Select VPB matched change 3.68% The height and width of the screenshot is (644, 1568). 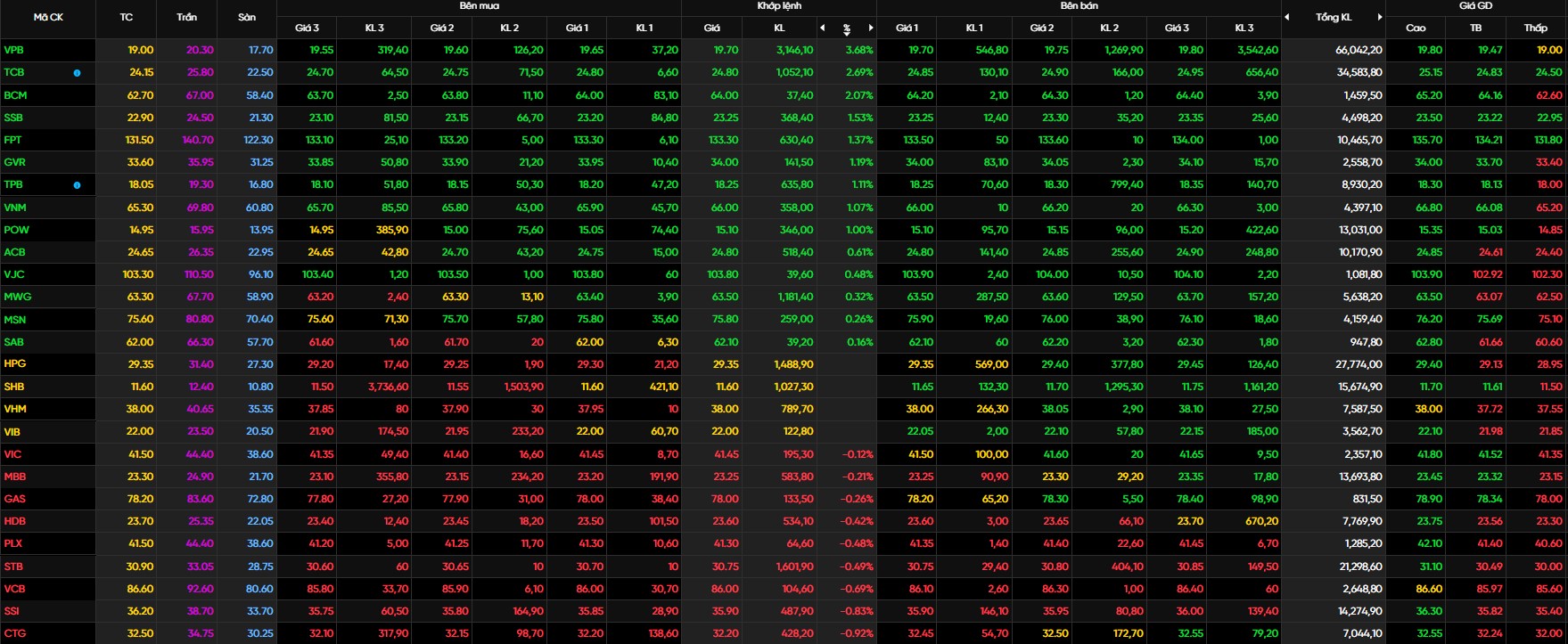pos(859,50)
